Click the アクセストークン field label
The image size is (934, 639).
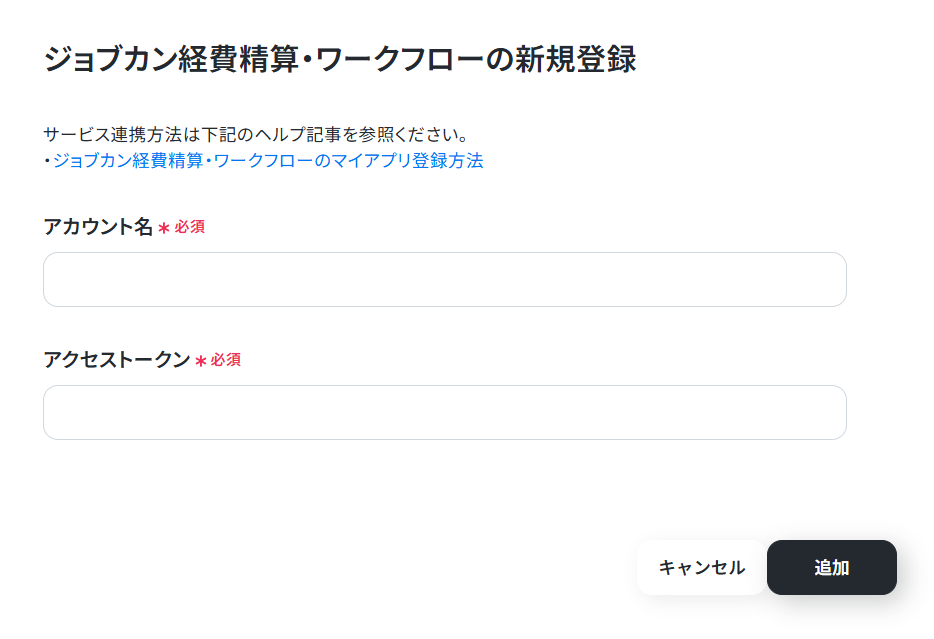[117, 360]
